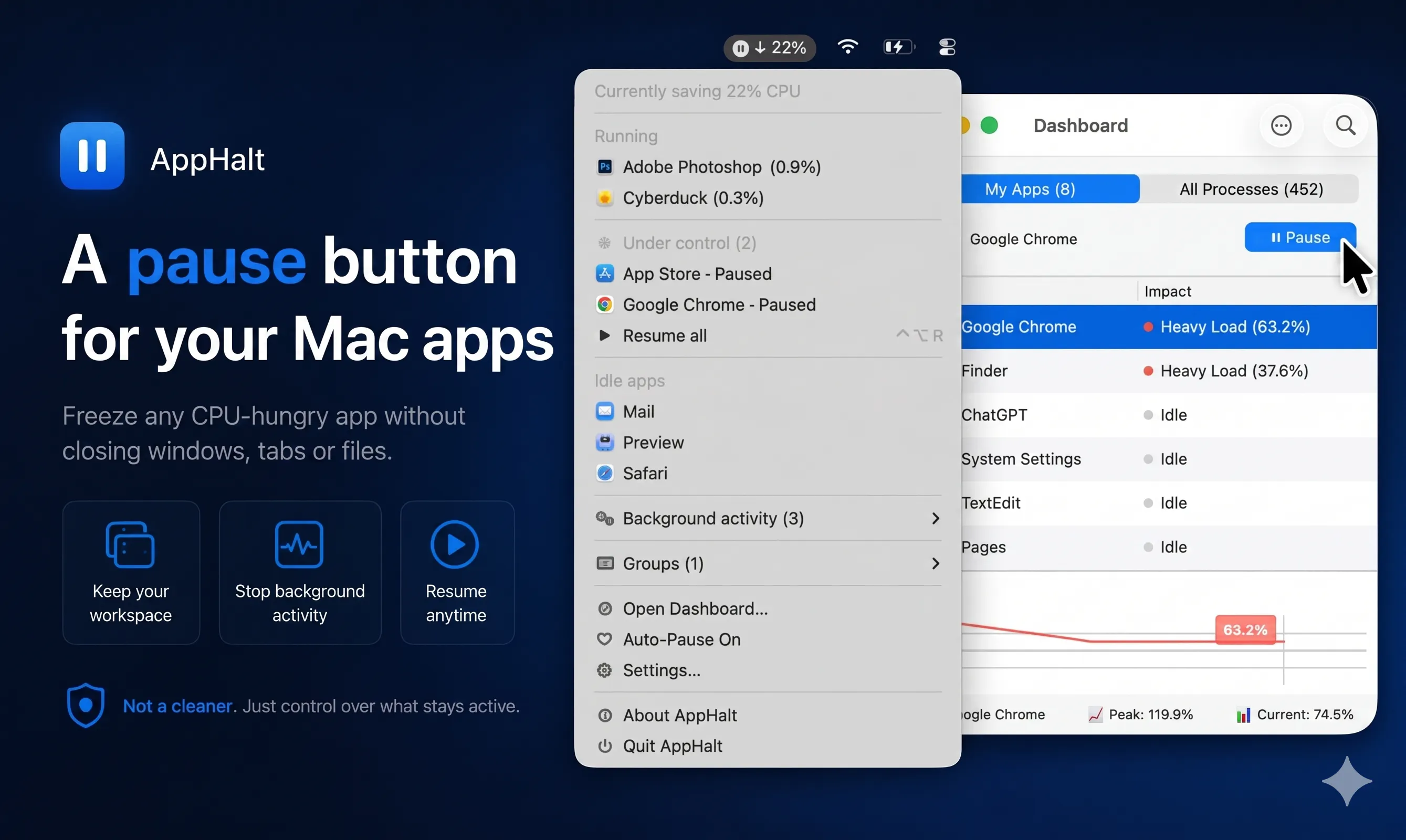The height and width of the screenshot is (840, 1406).
Task: Select the TextEdit row in Dashboard
Action: [1169, 502]
